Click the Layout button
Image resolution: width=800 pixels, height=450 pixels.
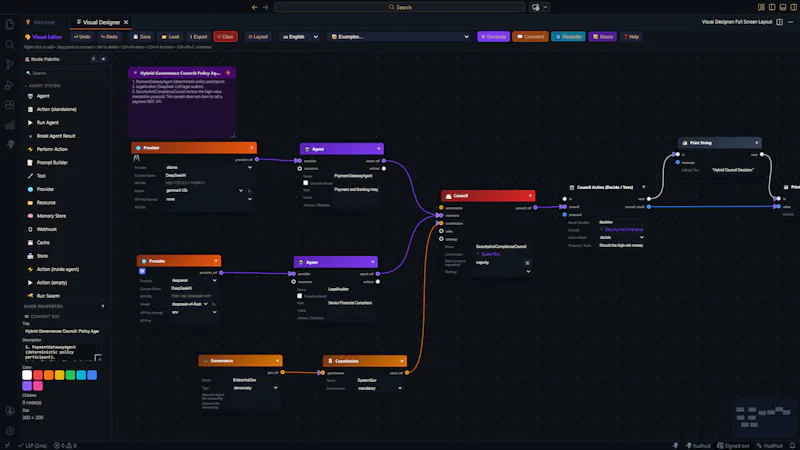tap(258, 37)
